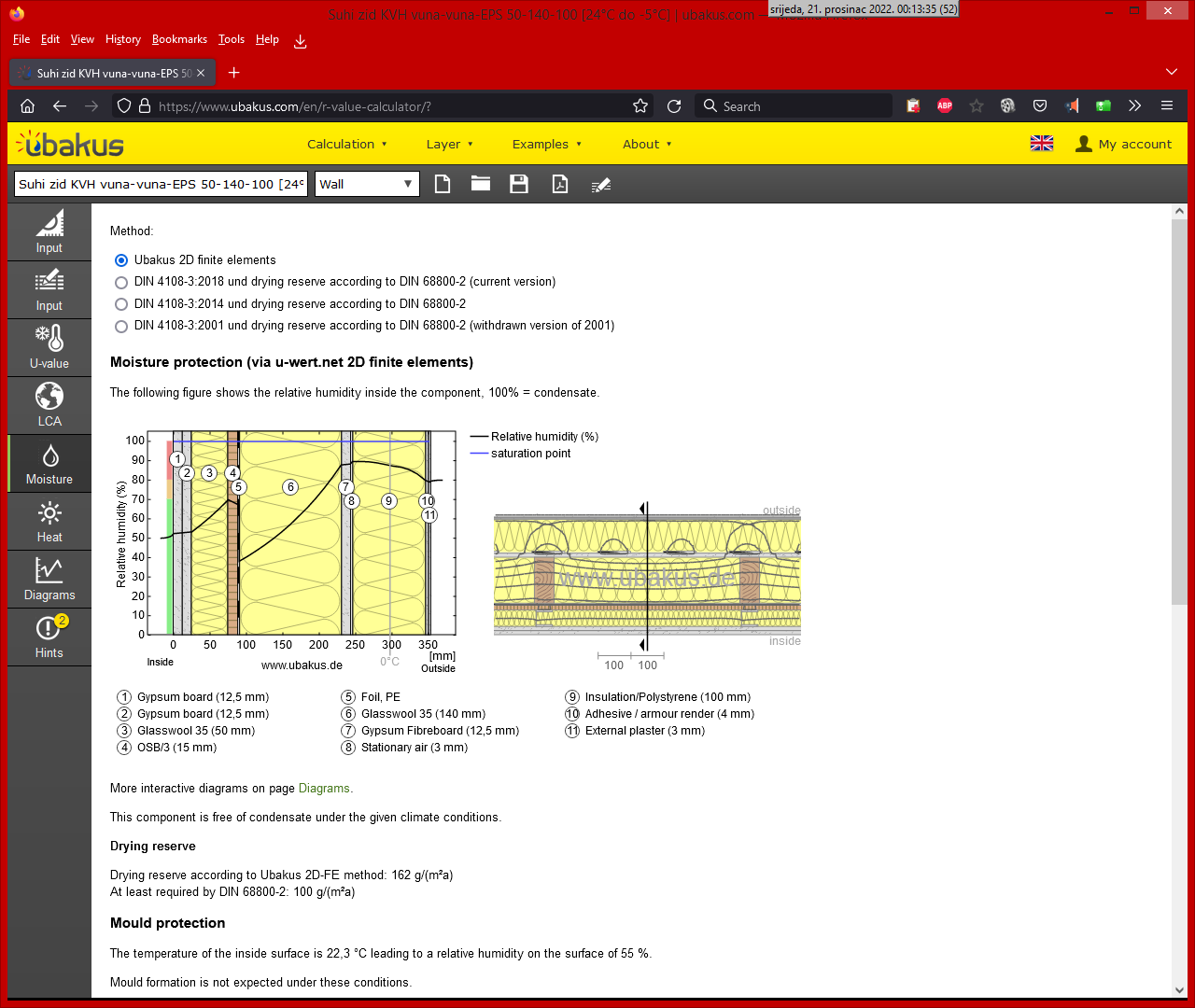Show more toolbar extensions chevron
1195x1008 pixels.
click(1135, 106)
